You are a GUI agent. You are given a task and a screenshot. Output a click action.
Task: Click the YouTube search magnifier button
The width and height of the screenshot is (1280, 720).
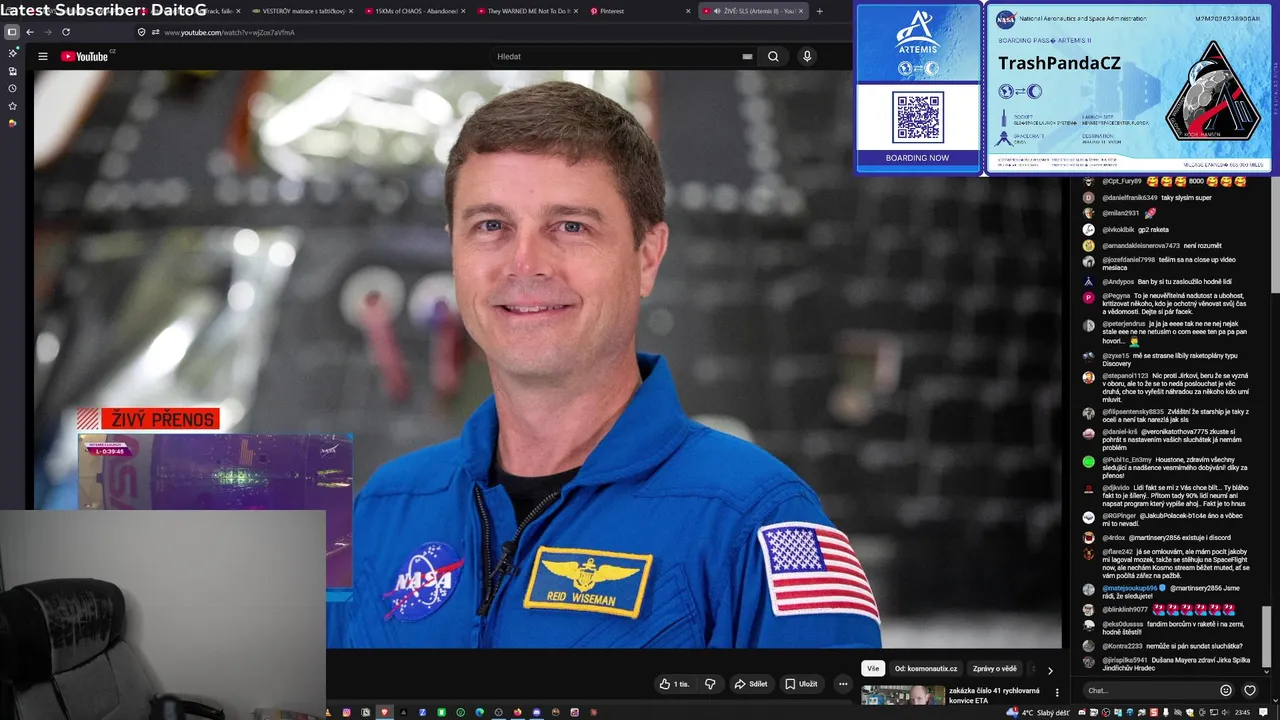tap(773, 56)
